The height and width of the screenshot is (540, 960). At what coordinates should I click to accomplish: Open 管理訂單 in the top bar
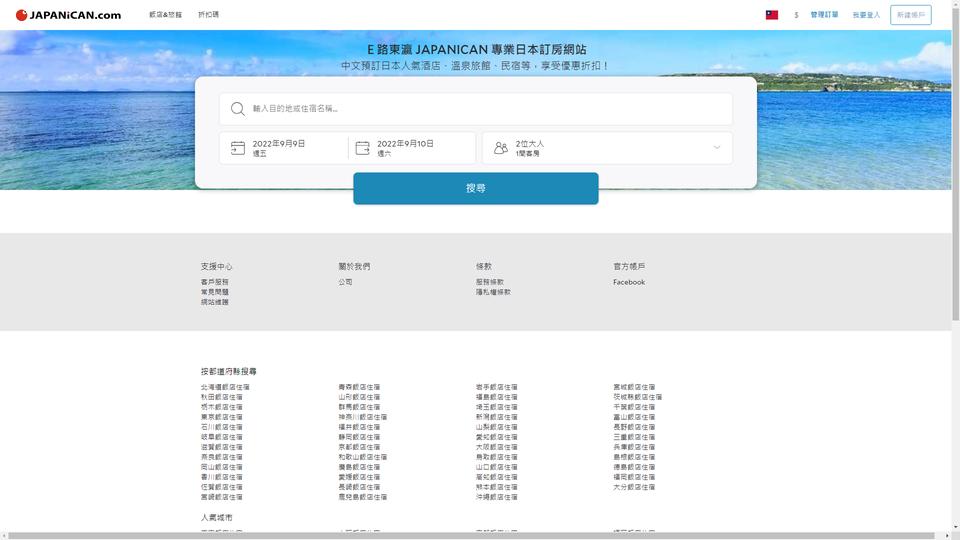(x=824, y=15)
